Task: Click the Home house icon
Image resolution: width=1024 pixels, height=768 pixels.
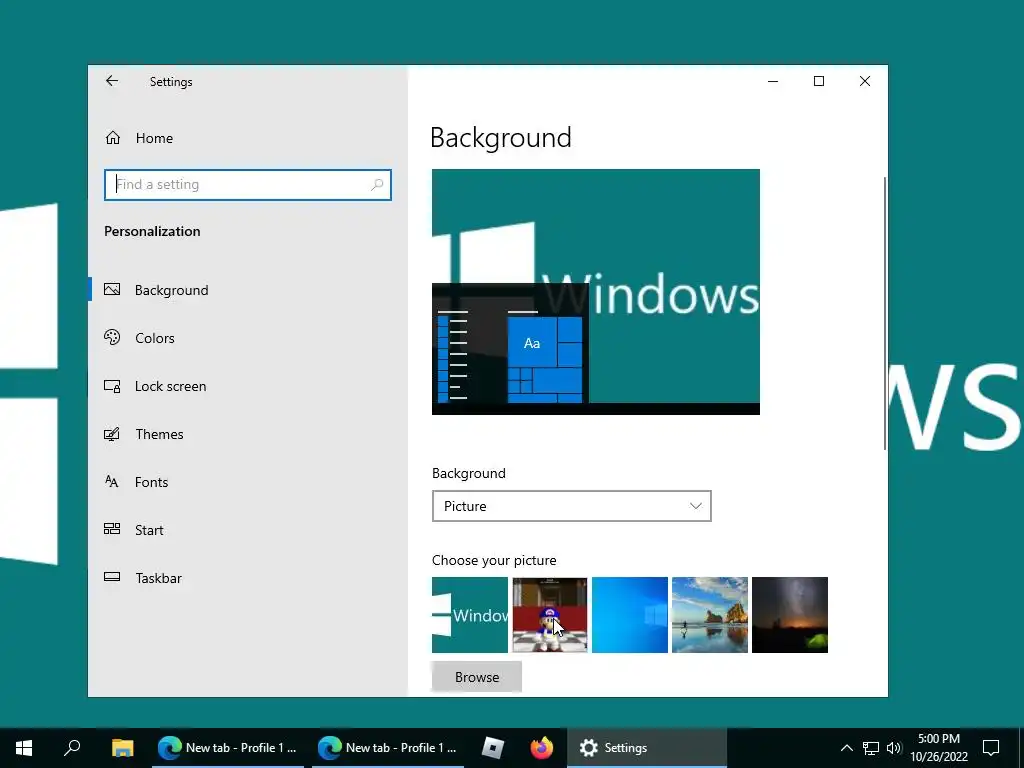Action: [x=113, y=138]
